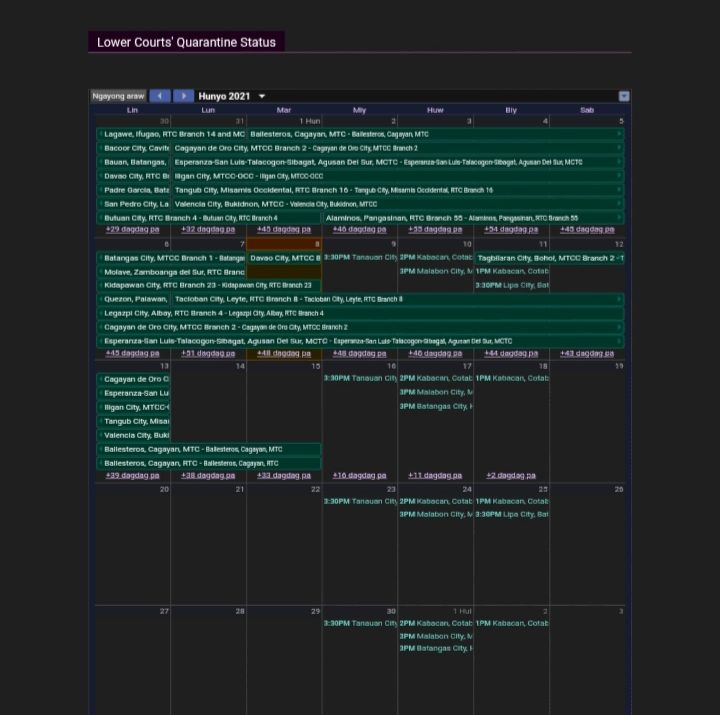Go to previous month with left arrow

pos(160,96)
